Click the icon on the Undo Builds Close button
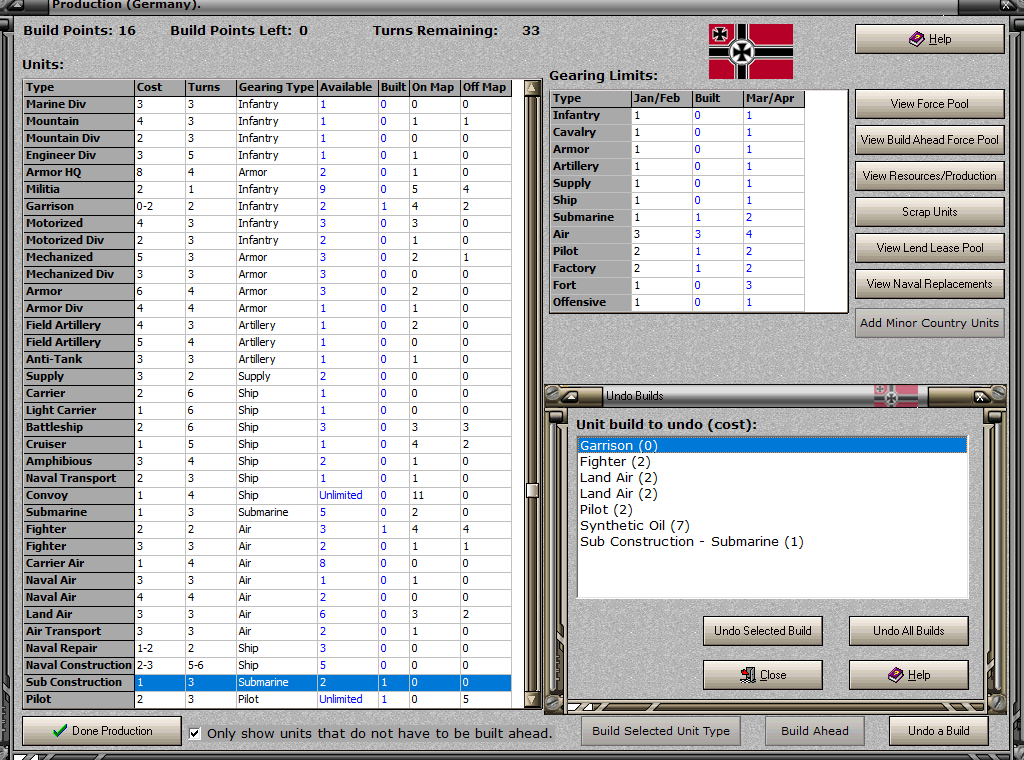 point(748,675)
